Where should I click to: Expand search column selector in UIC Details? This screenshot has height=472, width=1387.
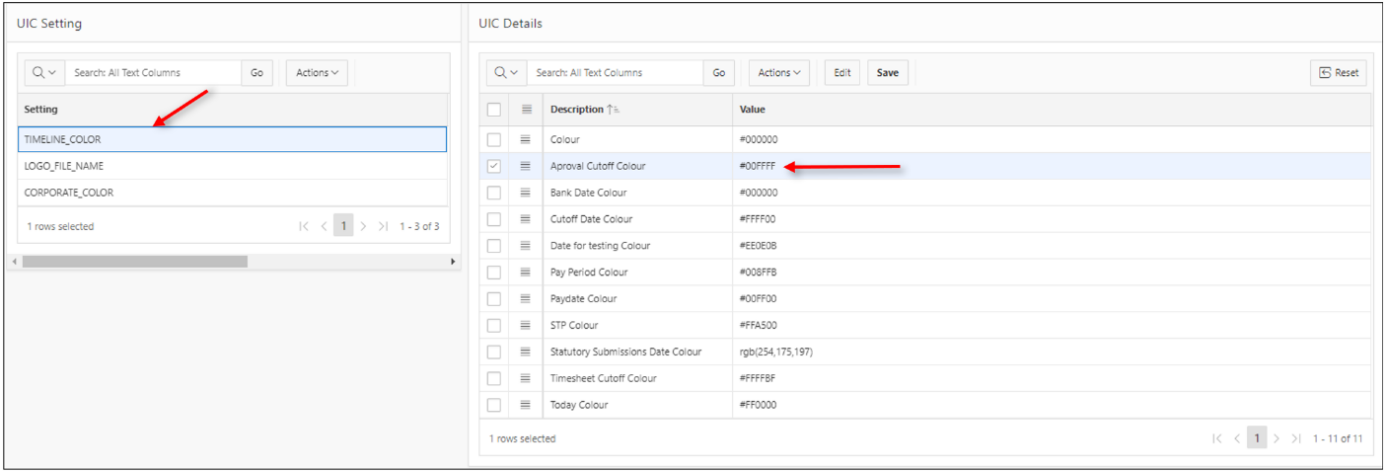tap(507, 73)
